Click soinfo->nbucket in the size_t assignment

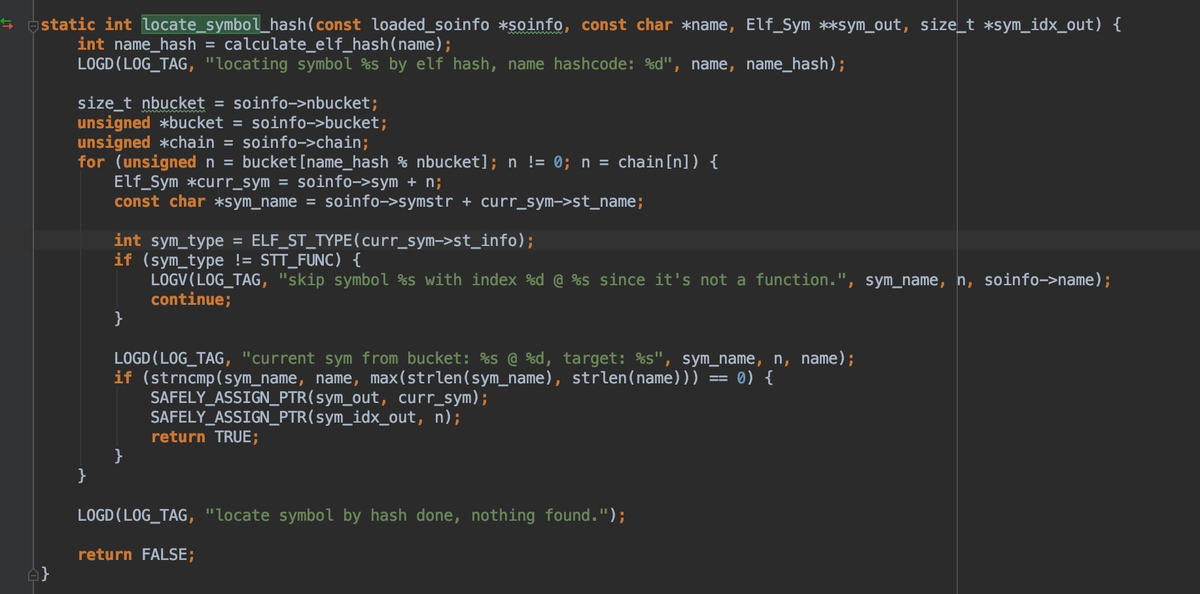301,103
